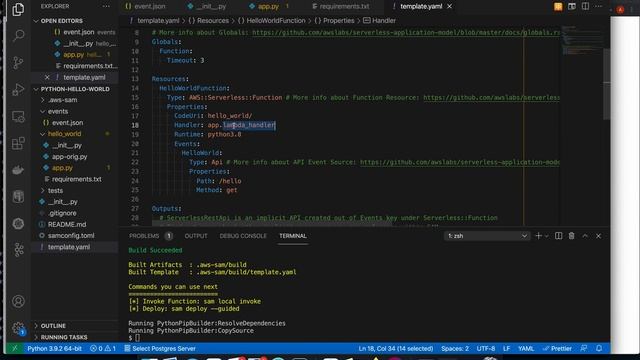The height and width of the screenshot is (360, 640).
Task: Open the Run and Debug view icon
Action: 18,89
